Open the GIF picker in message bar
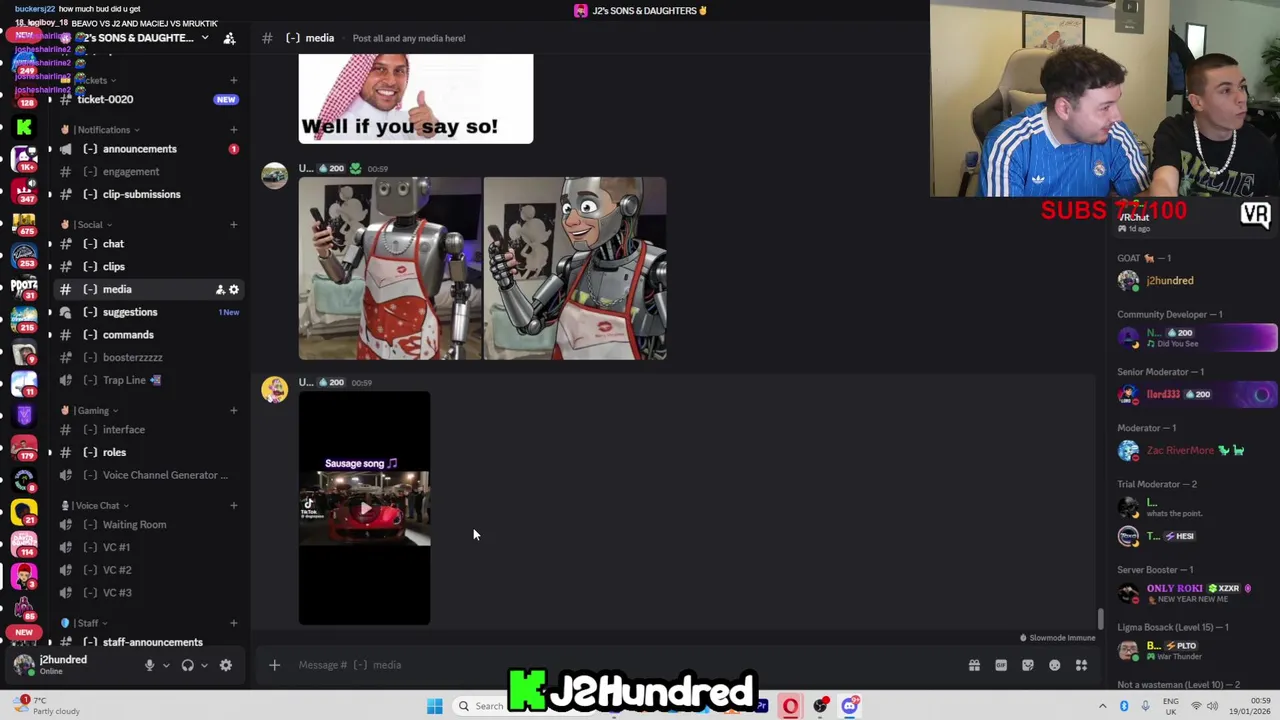This screenshot has height=720, width=1280. (x=1001, y=665)
